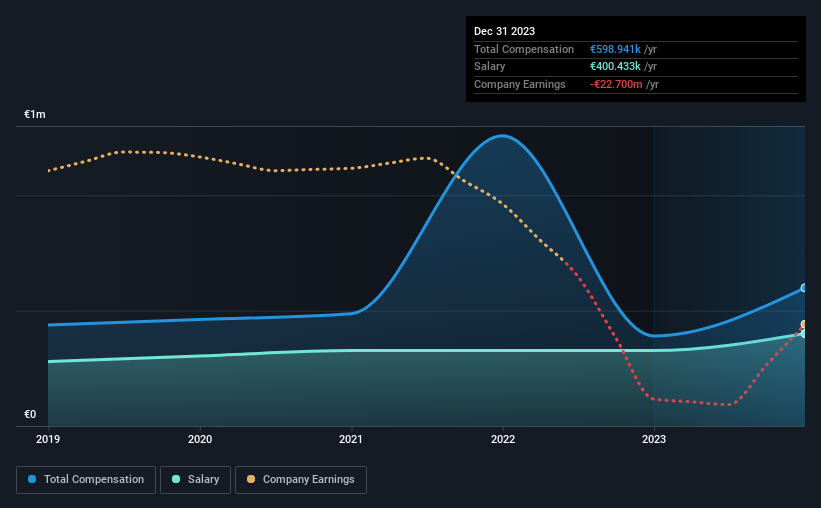Screen dimensions: 821x508
Task: Toggle the Salary legend button
Action: point(195,480)
